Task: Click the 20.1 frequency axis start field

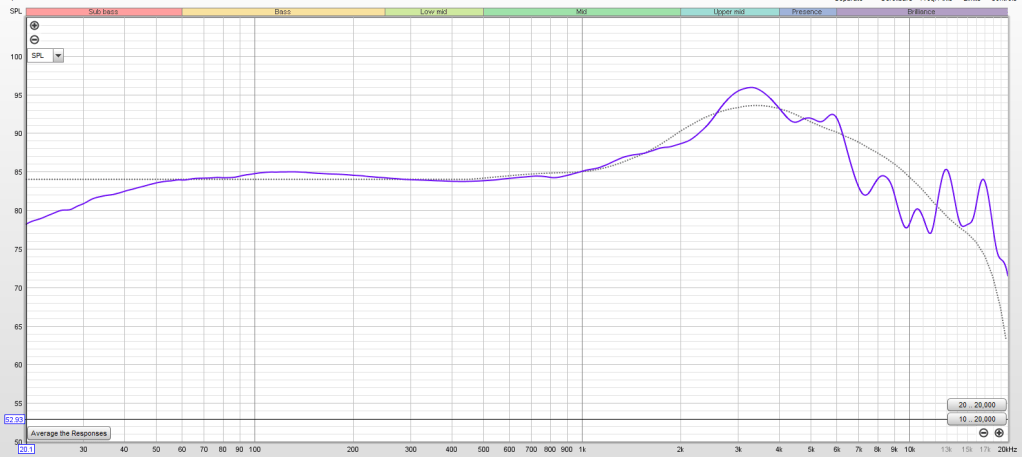Action: [26, 449]
